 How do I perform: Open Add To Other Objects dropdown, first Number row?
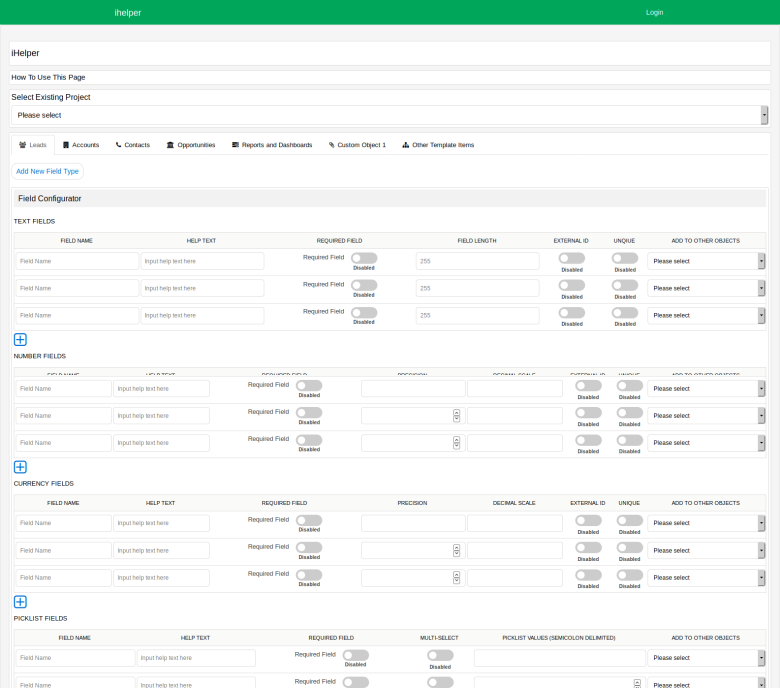(706, 389)
